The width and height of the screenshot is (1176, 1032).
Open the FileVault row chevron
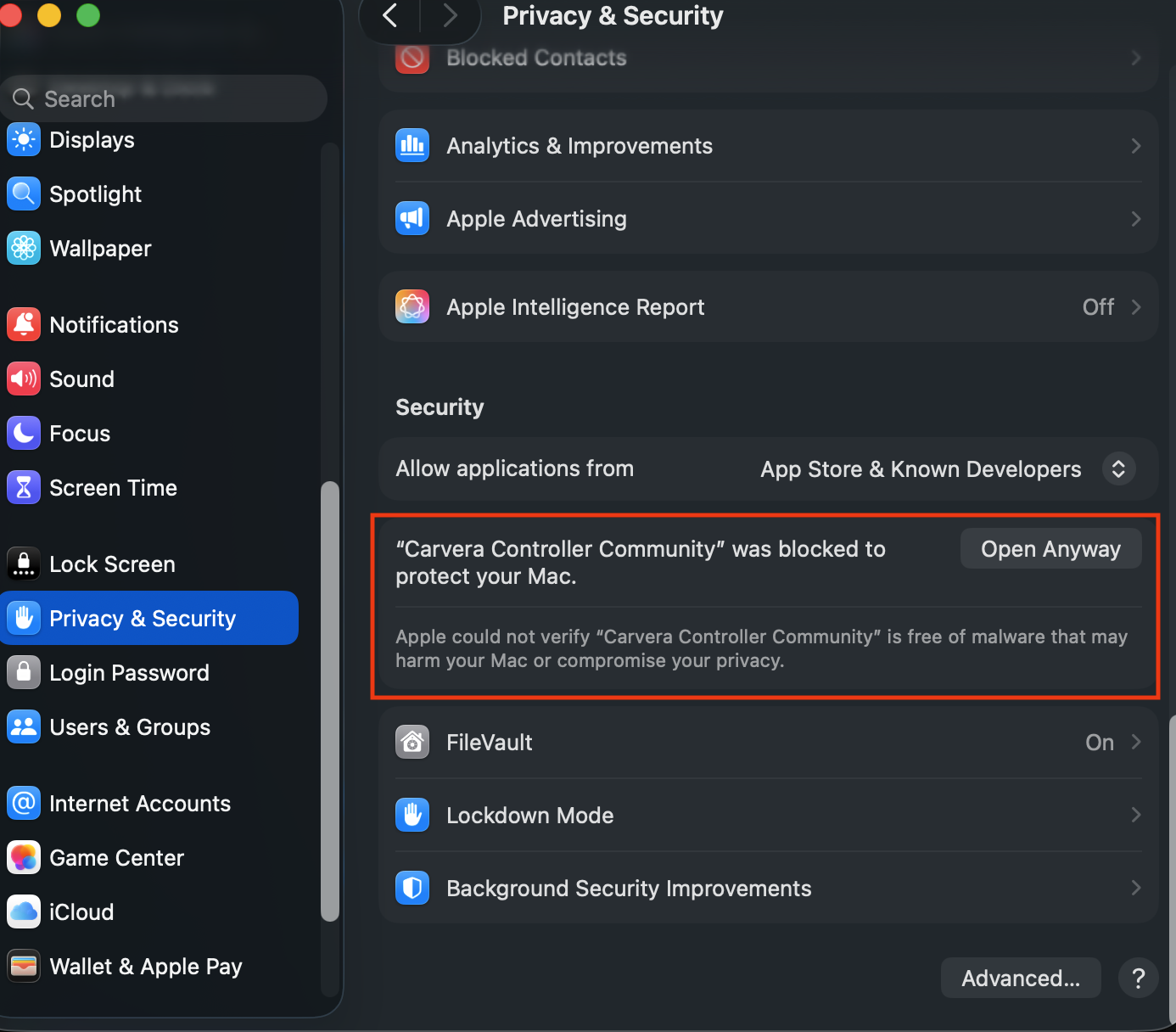coord(1136,743)
